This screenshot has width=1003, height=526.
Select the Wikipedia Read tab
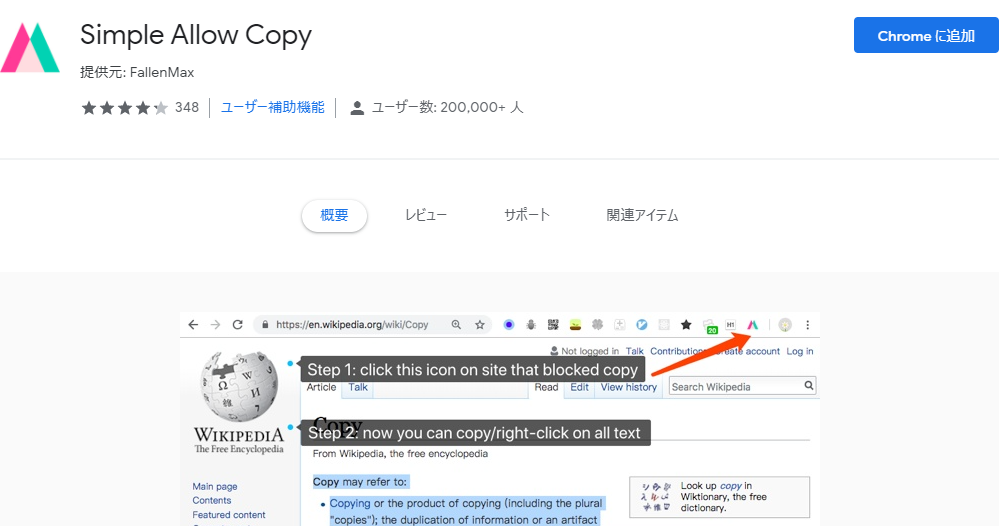546,387
